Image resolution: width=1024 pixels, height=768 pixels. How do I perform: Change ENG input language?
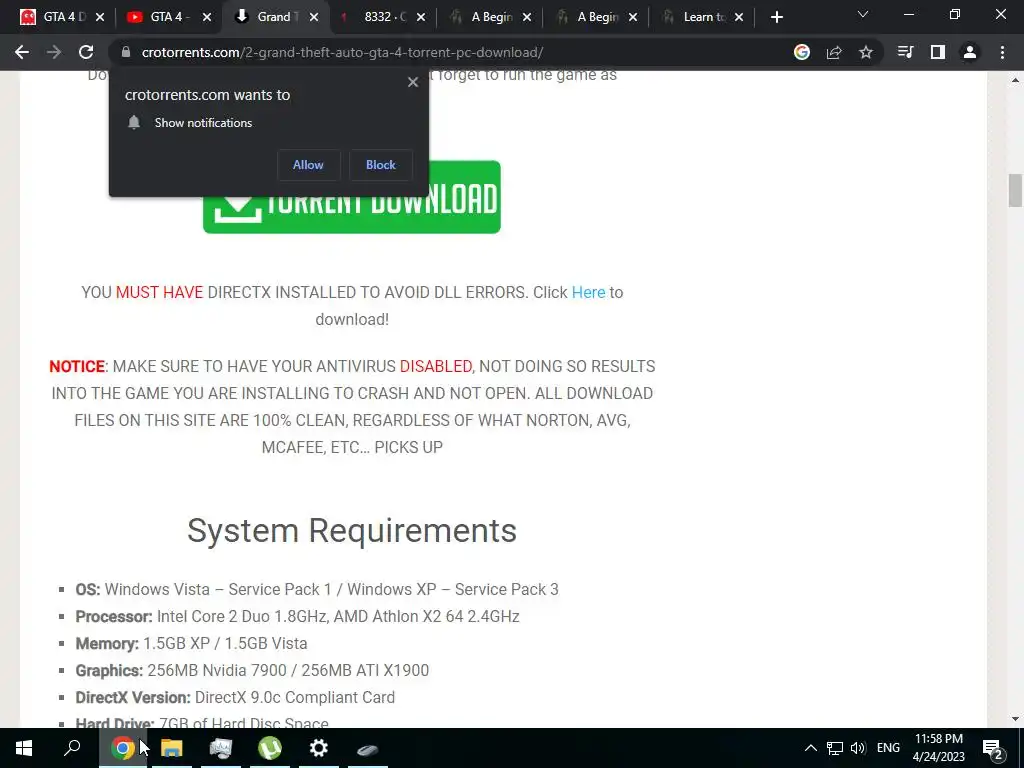click(888, 748)
